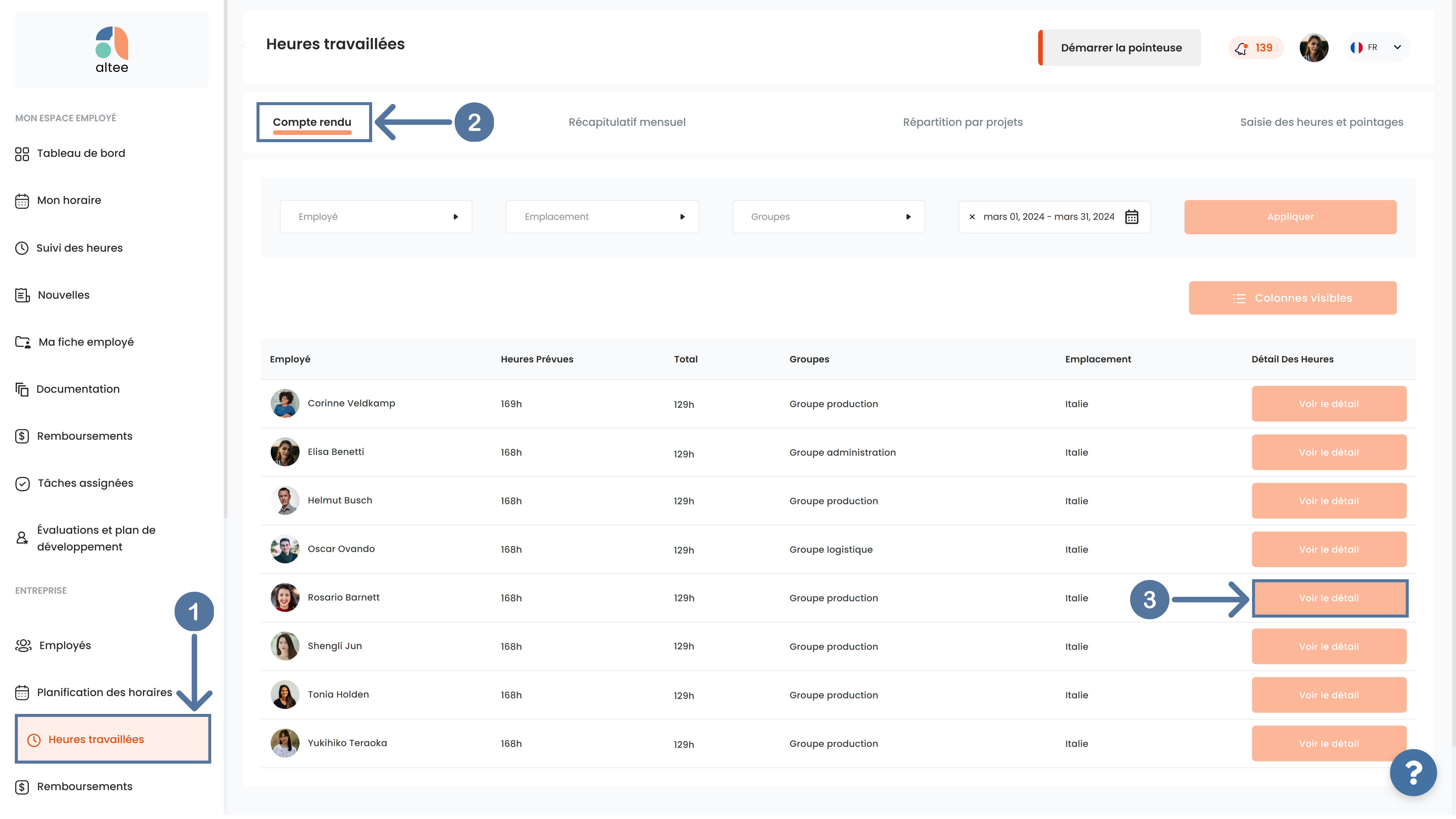Click the date range field

point(1054,217)
